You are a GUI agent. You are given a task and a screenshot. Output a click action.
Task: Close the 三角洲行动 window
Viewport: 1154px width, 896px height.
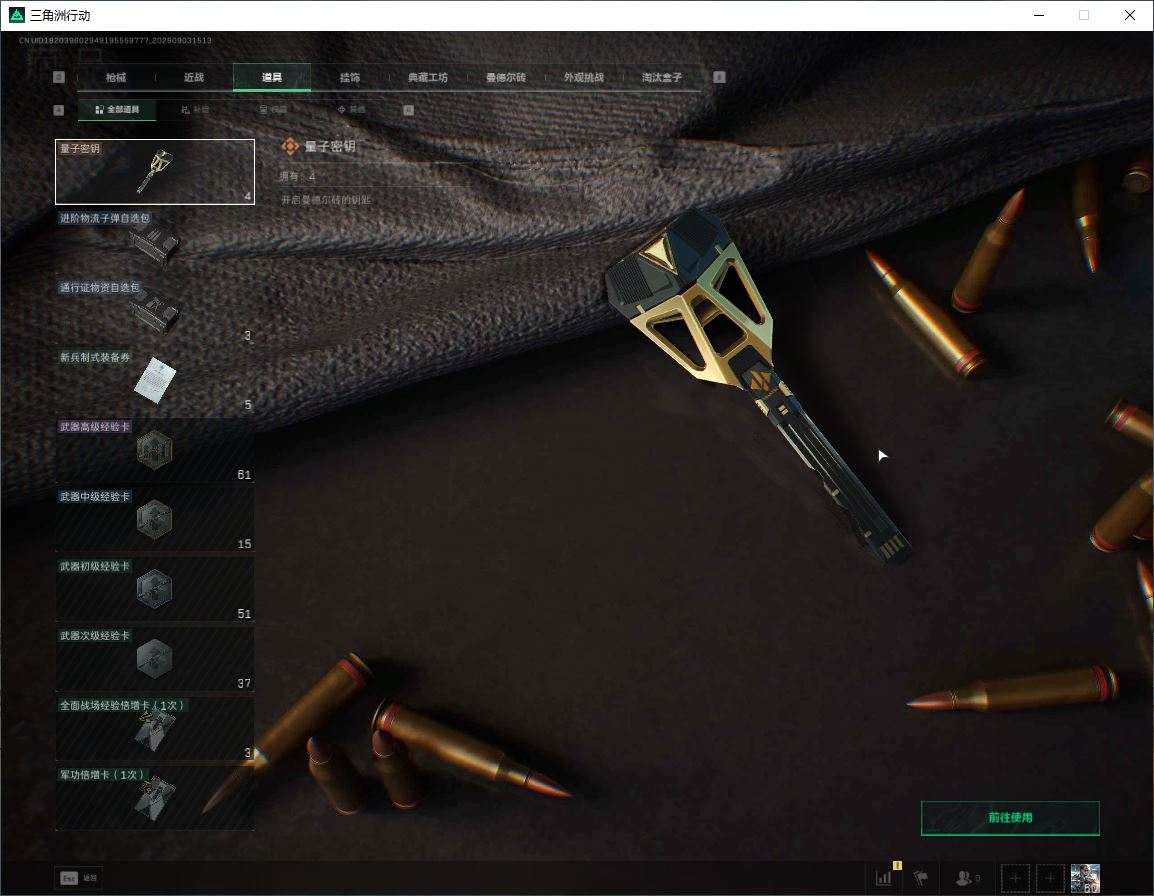(x=1130, y=15)
